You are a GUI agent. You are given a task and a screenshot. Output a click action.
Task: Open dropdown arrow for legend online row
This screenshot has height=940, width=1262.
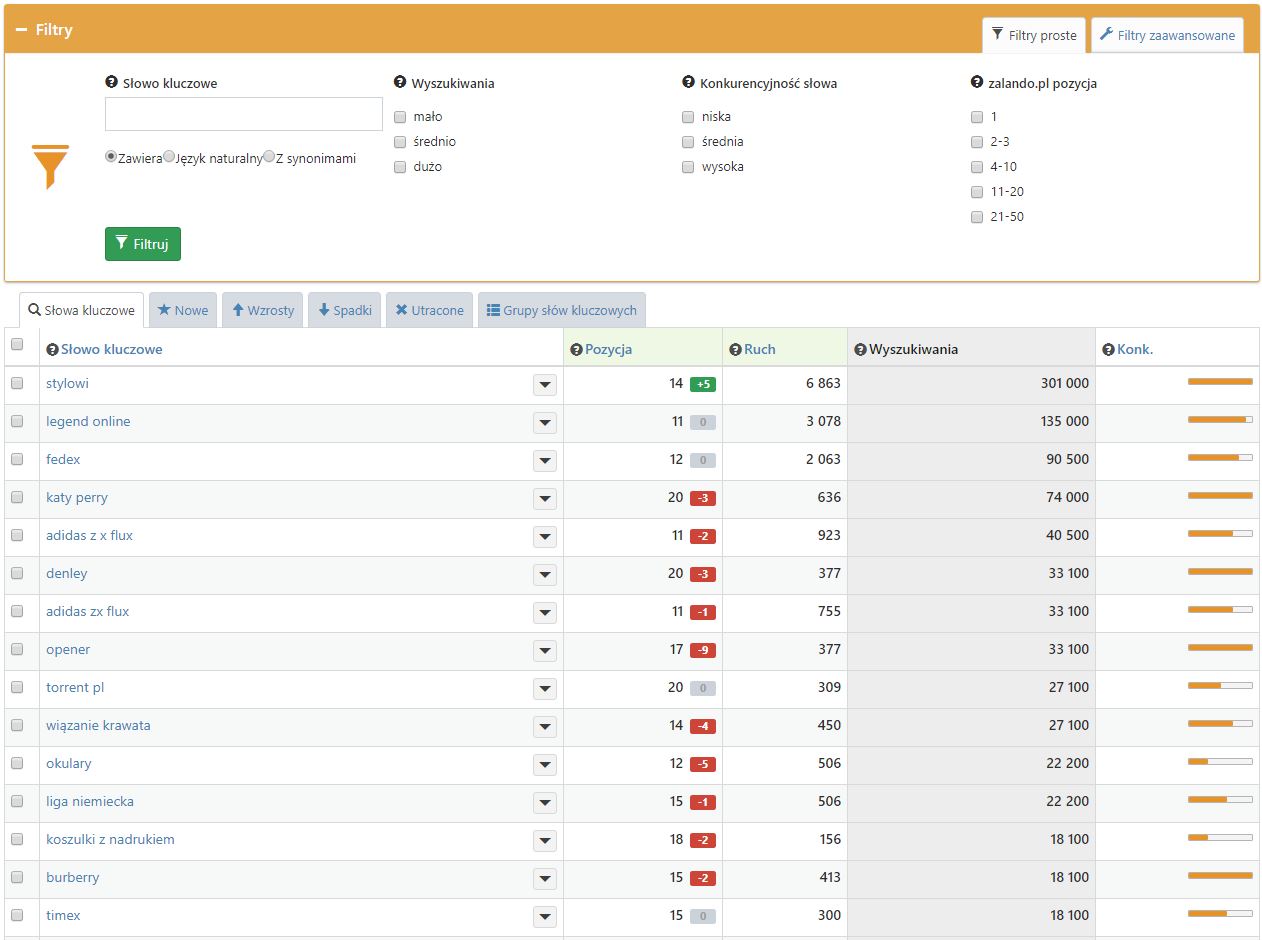545,423
